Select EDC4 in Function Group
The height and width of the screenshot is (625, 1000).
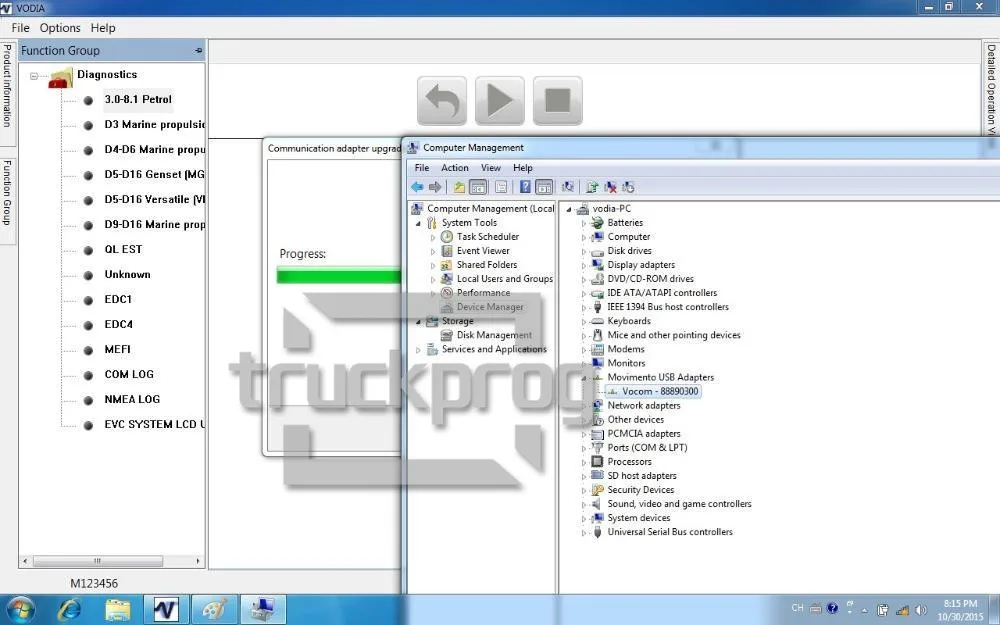119,324
